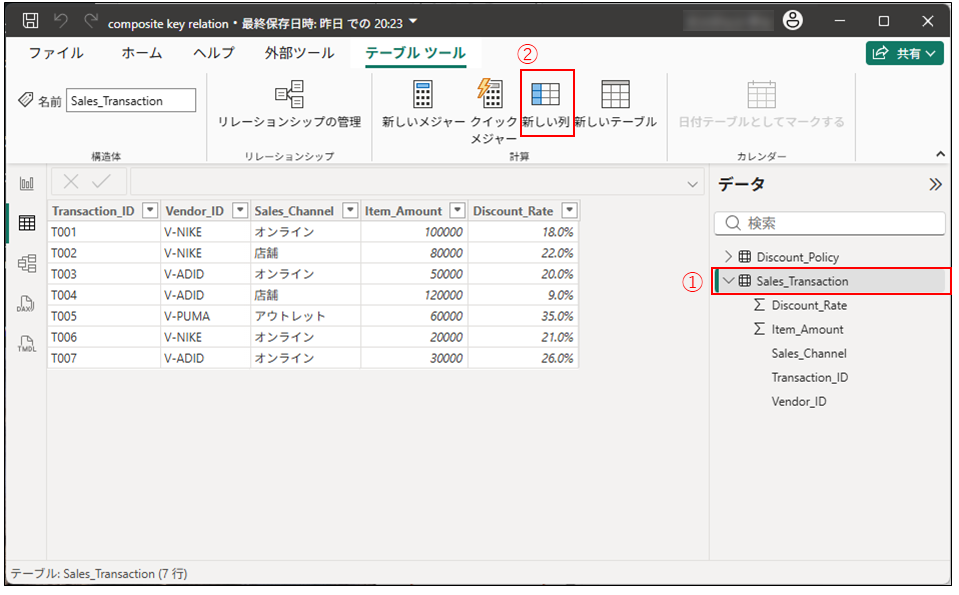Select Item_Amount field in Data pane

807,329
